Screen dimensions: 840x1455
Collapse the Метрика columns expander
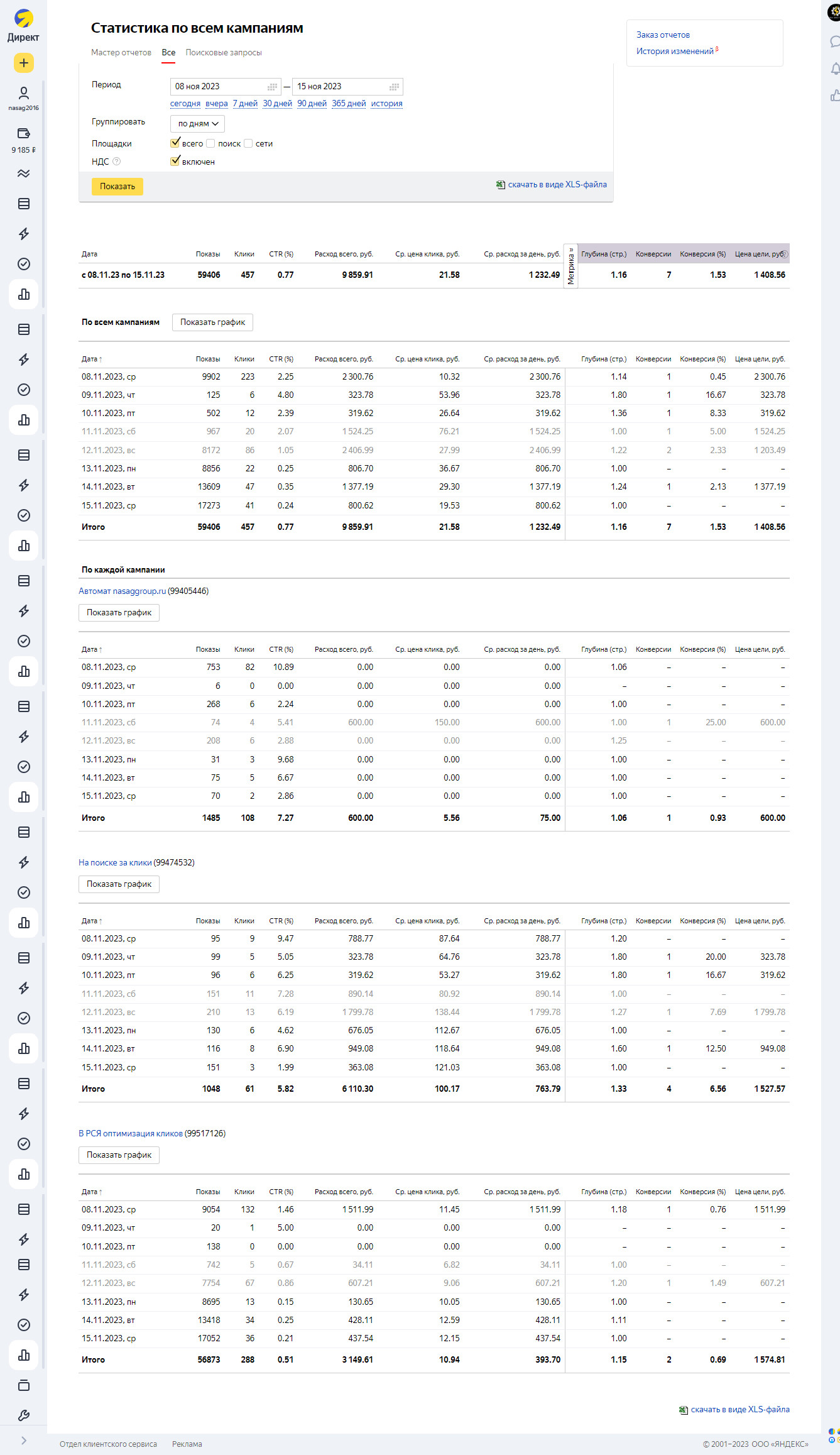pyautogui.click(x=571, y=266)
